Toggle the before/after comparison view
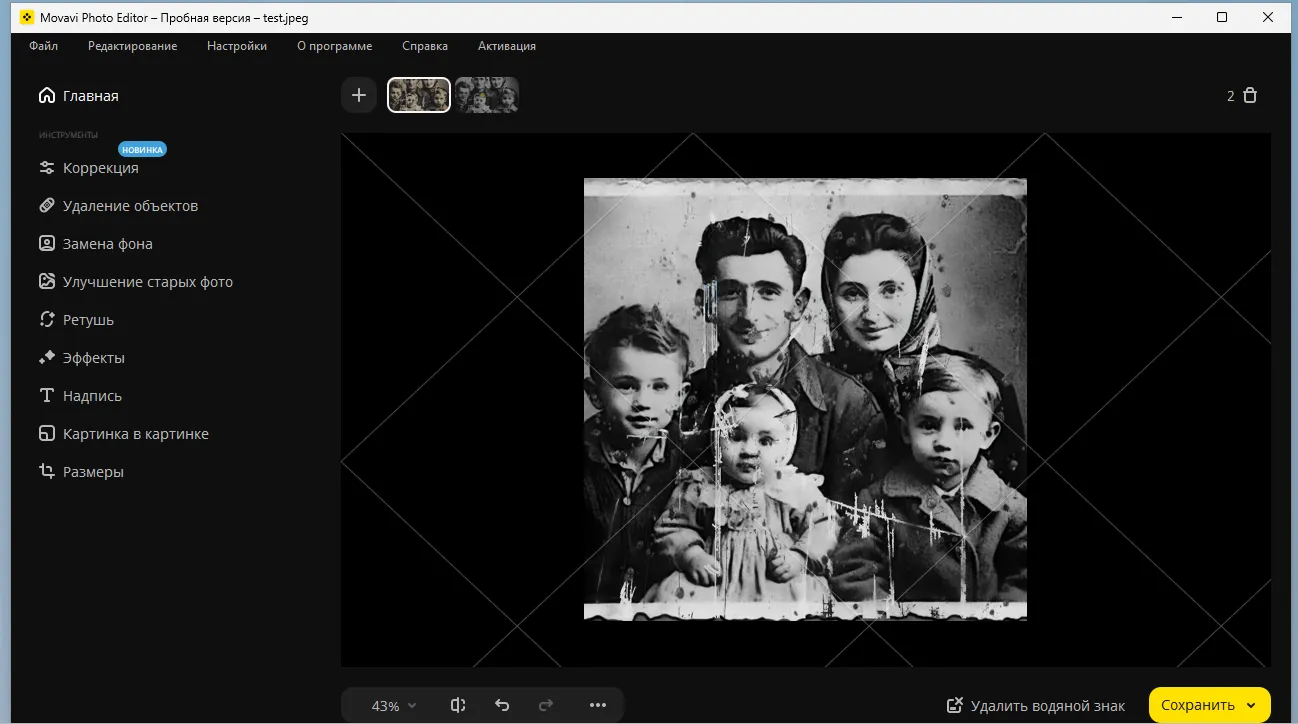 coord(457,705)
